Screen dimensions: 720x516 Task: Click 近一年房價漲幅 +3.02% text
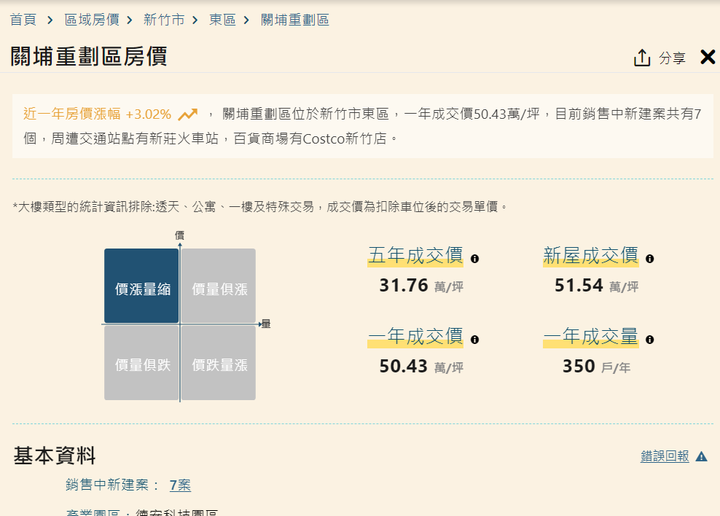[97, 114]
